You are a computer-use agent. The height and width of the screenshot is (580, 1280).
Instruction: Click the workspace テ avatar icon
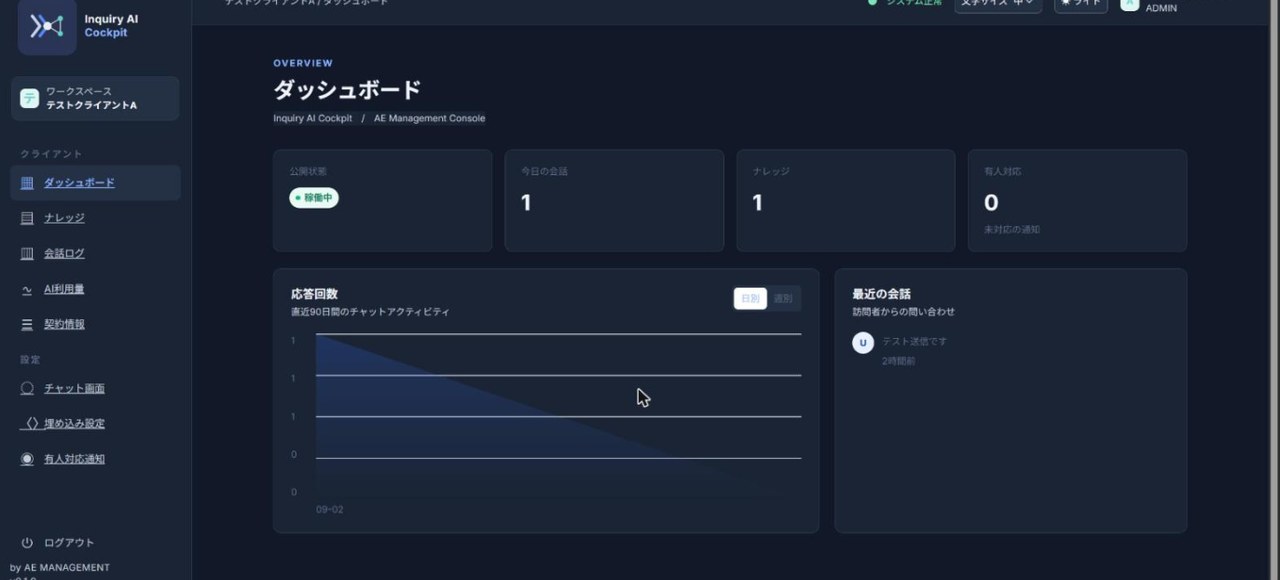(29, 98)
